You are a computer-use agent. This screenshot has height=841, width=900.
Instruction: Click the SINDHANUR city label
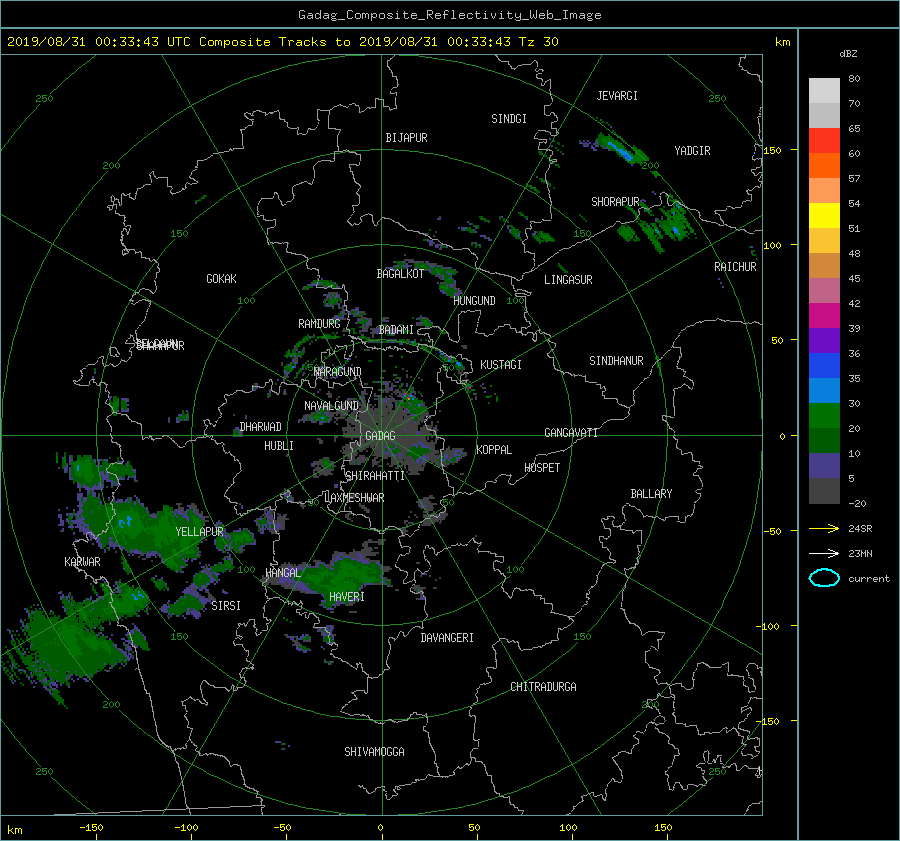616,361
